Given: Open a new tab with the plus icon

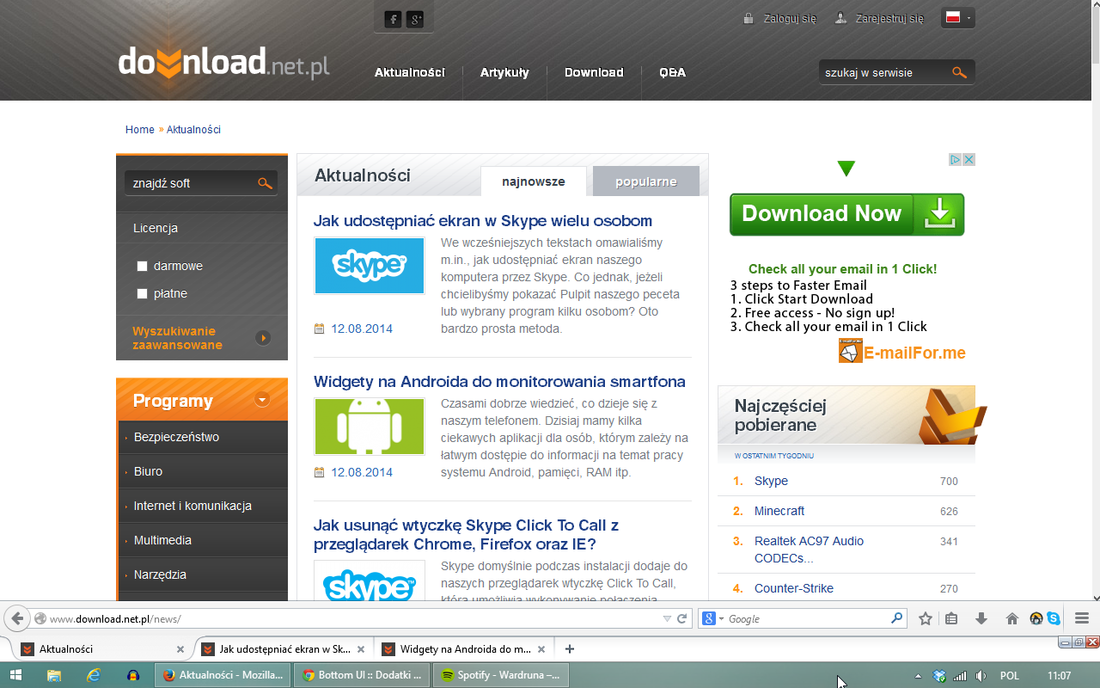Looking at the screenshot, I should click(570, 649).
